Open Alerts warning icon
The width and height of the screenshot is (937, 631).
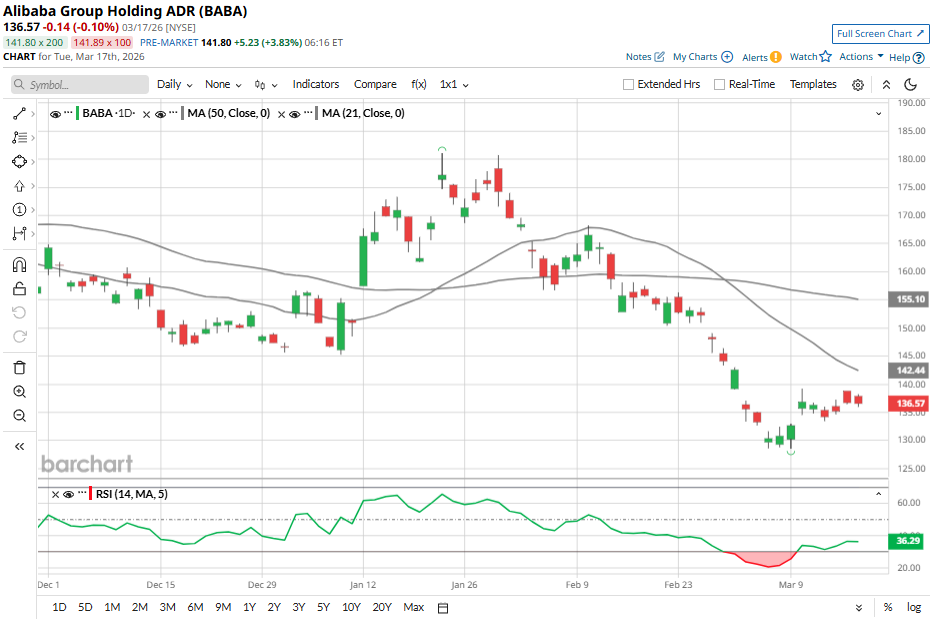776,57
